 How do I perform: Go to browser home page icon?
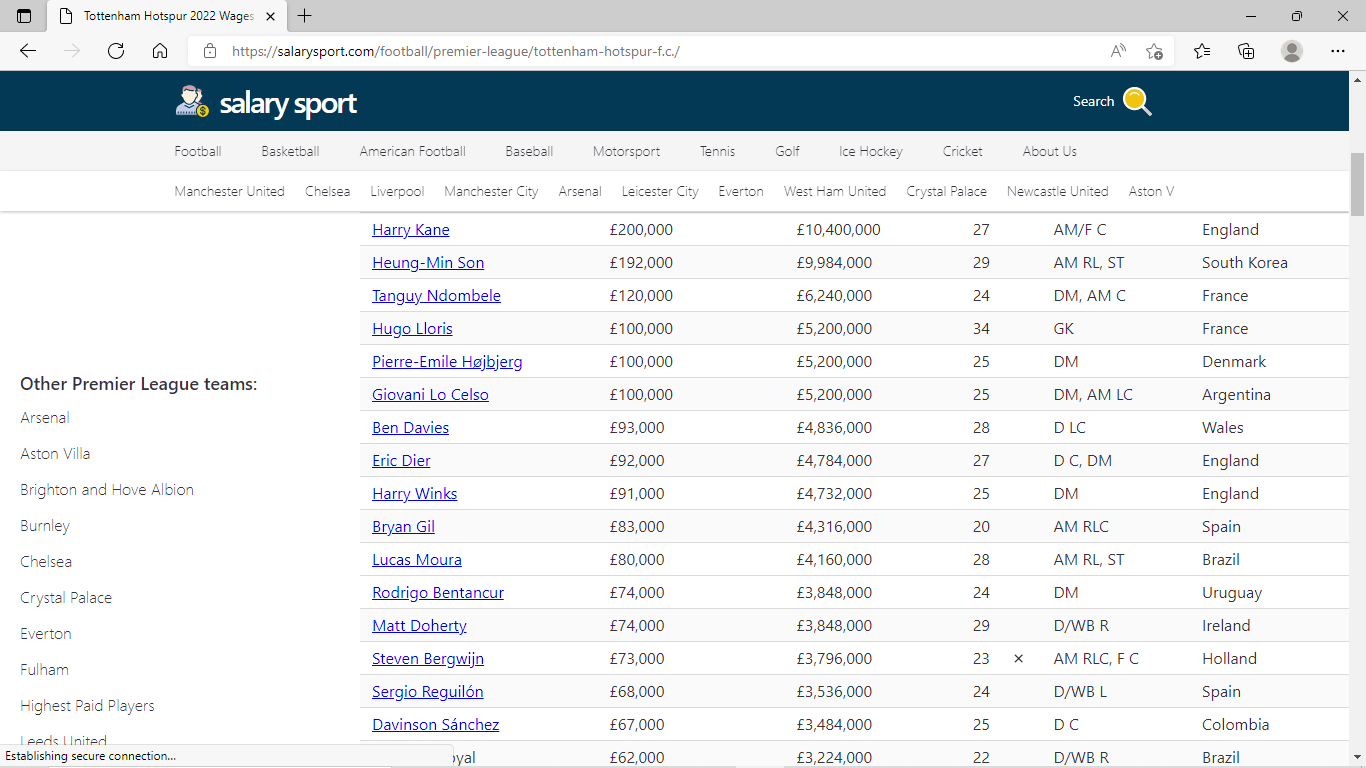click(160, 51)
